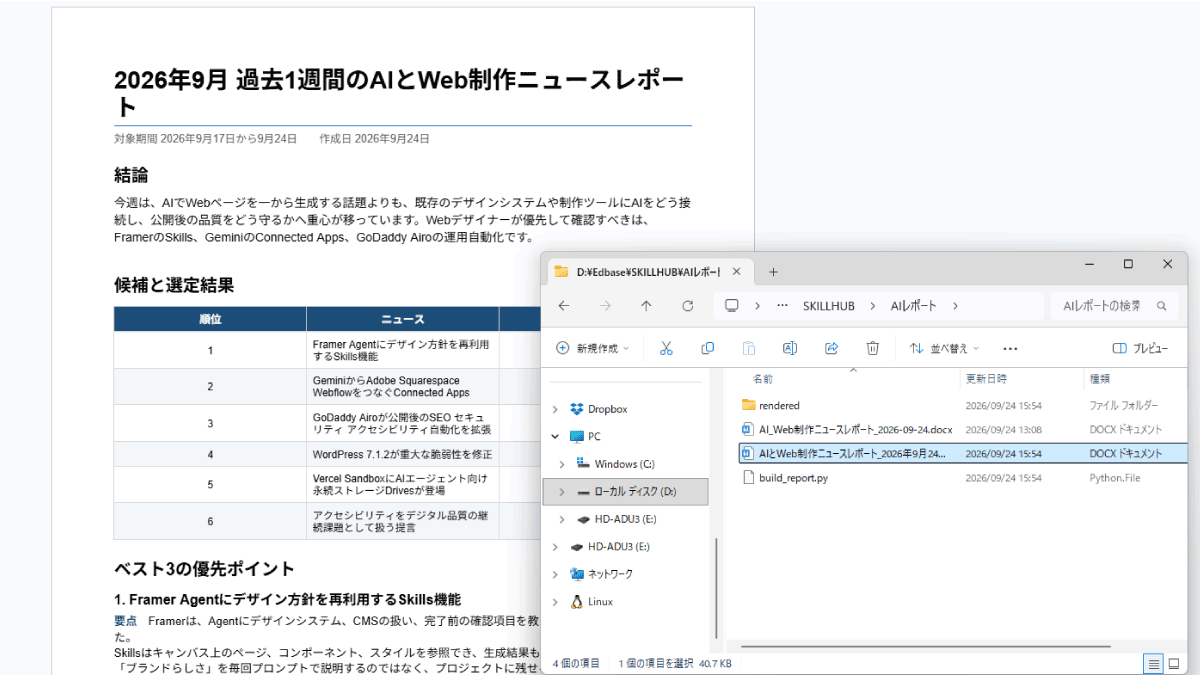Select the D:¥Edbase¥SKILLHUB¥AIレポート tab
This screenshot has width=1200, height=675.
[x=647, y=271]
